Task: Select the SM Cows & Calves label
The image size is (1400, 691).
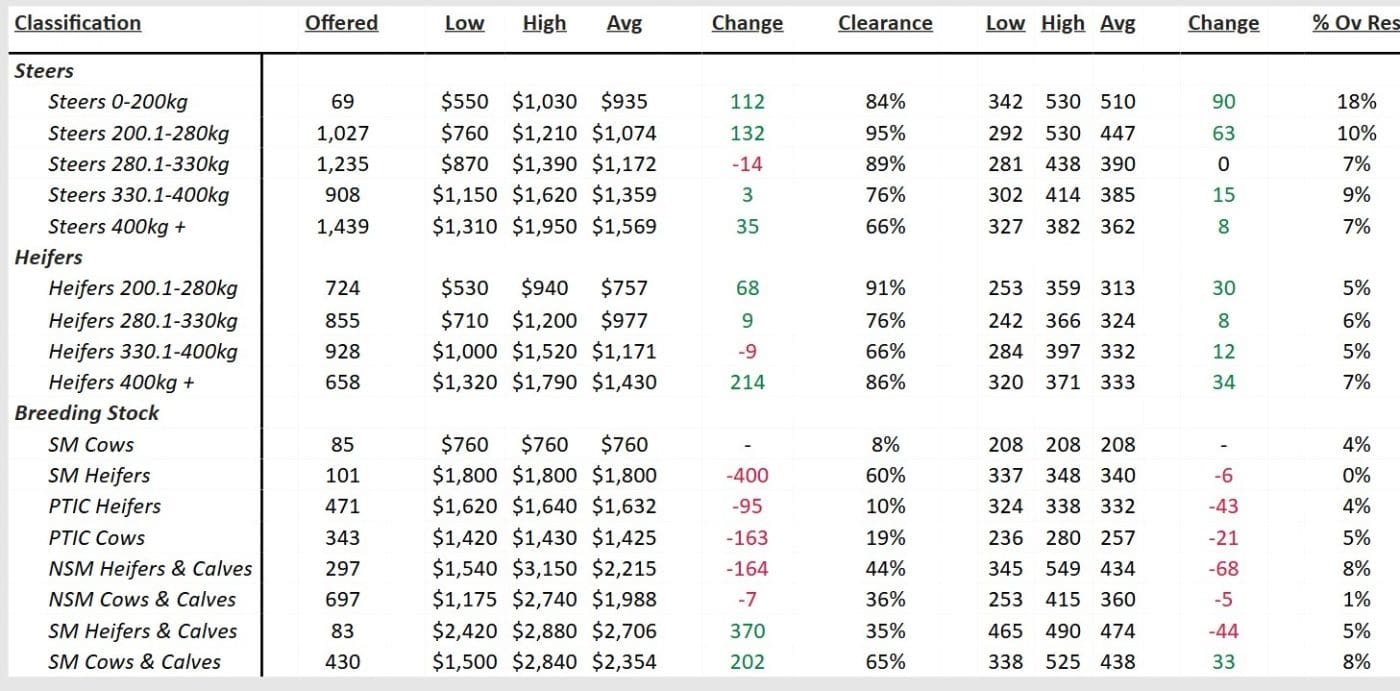Action: tap(135, 662)
